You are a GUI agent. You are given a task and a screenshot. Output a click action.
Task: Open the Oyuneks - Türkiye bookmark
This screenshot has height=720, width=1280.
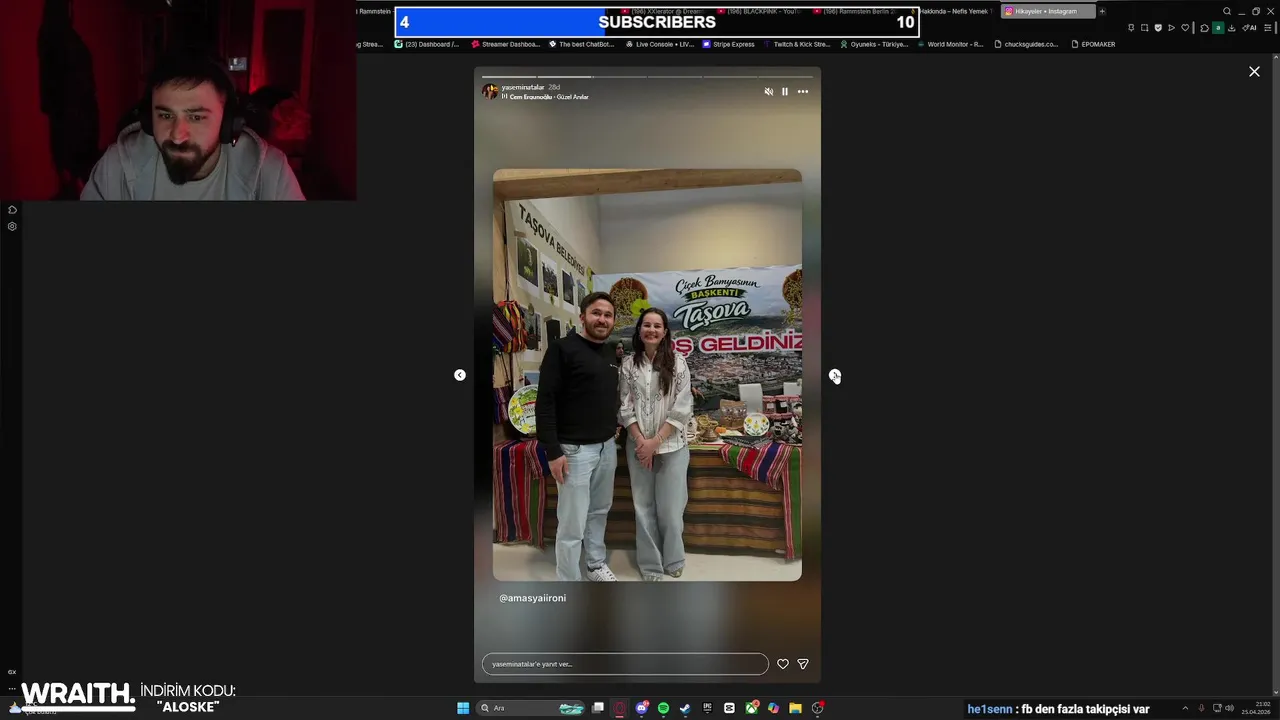click(x=874, y=44)
